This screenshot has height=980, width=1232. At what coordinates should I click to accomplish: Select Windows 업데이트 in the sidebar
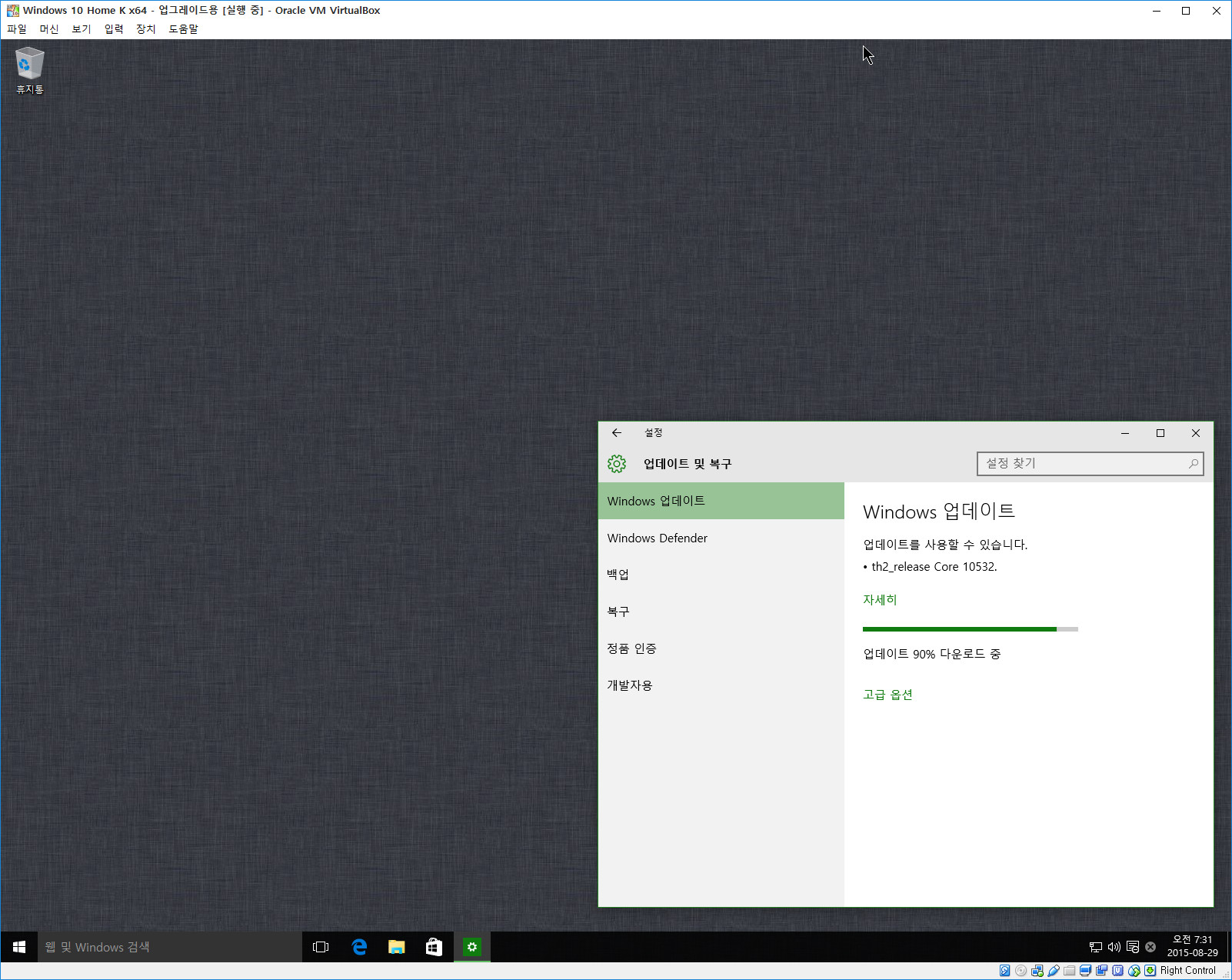(x=721, y=501)
